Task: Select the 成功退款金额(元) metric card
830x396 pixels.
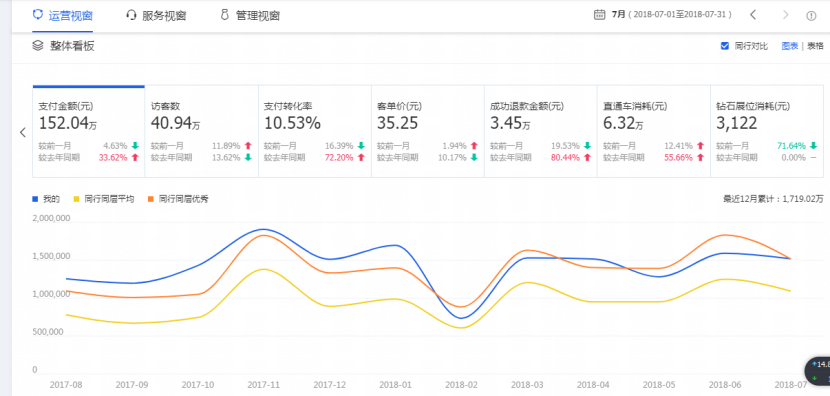Action: click(x=540, y=131)
